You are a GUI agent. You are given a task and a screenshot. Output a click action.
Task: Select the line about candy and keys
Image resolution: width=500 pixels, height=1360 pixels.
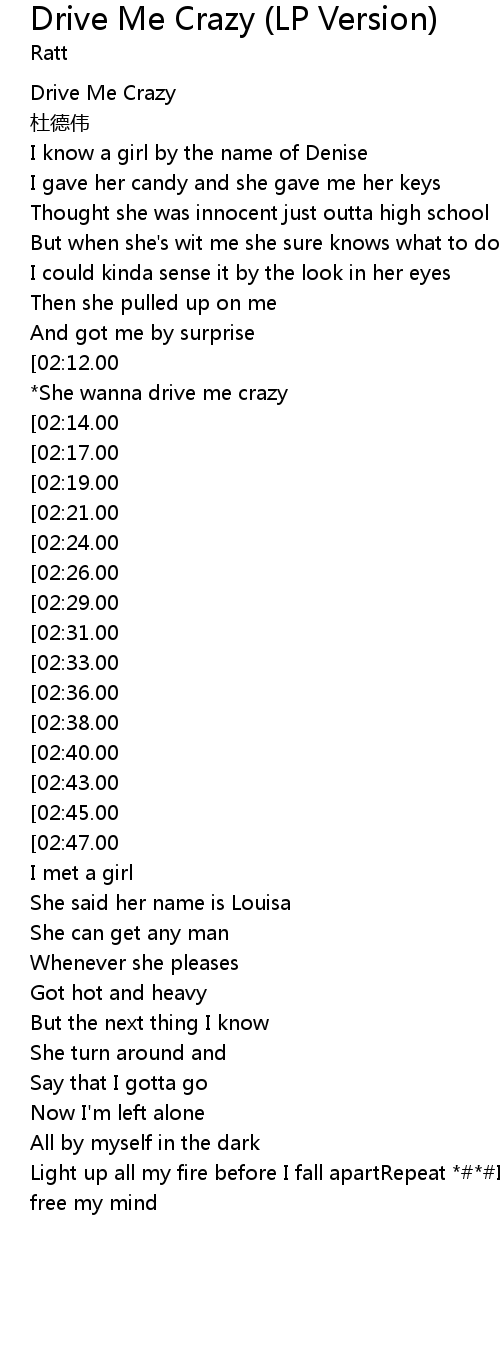tap(235, 183)
